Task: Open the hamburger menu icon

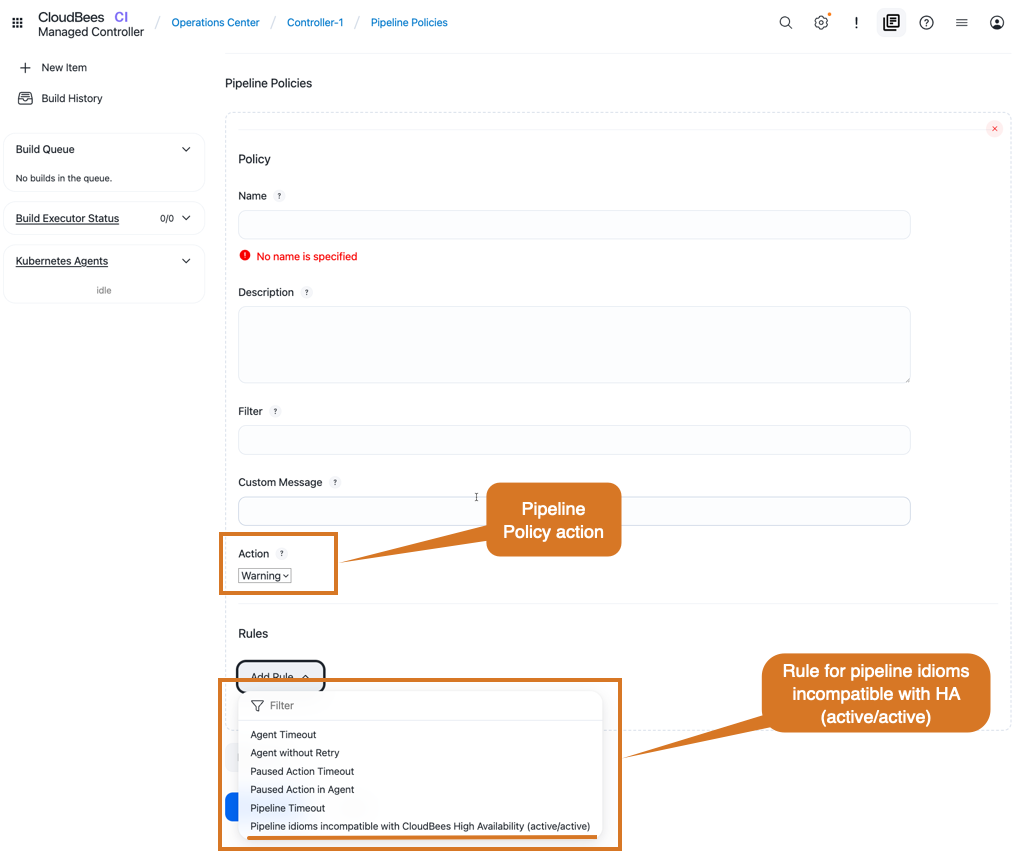Action: click(961, 23)
